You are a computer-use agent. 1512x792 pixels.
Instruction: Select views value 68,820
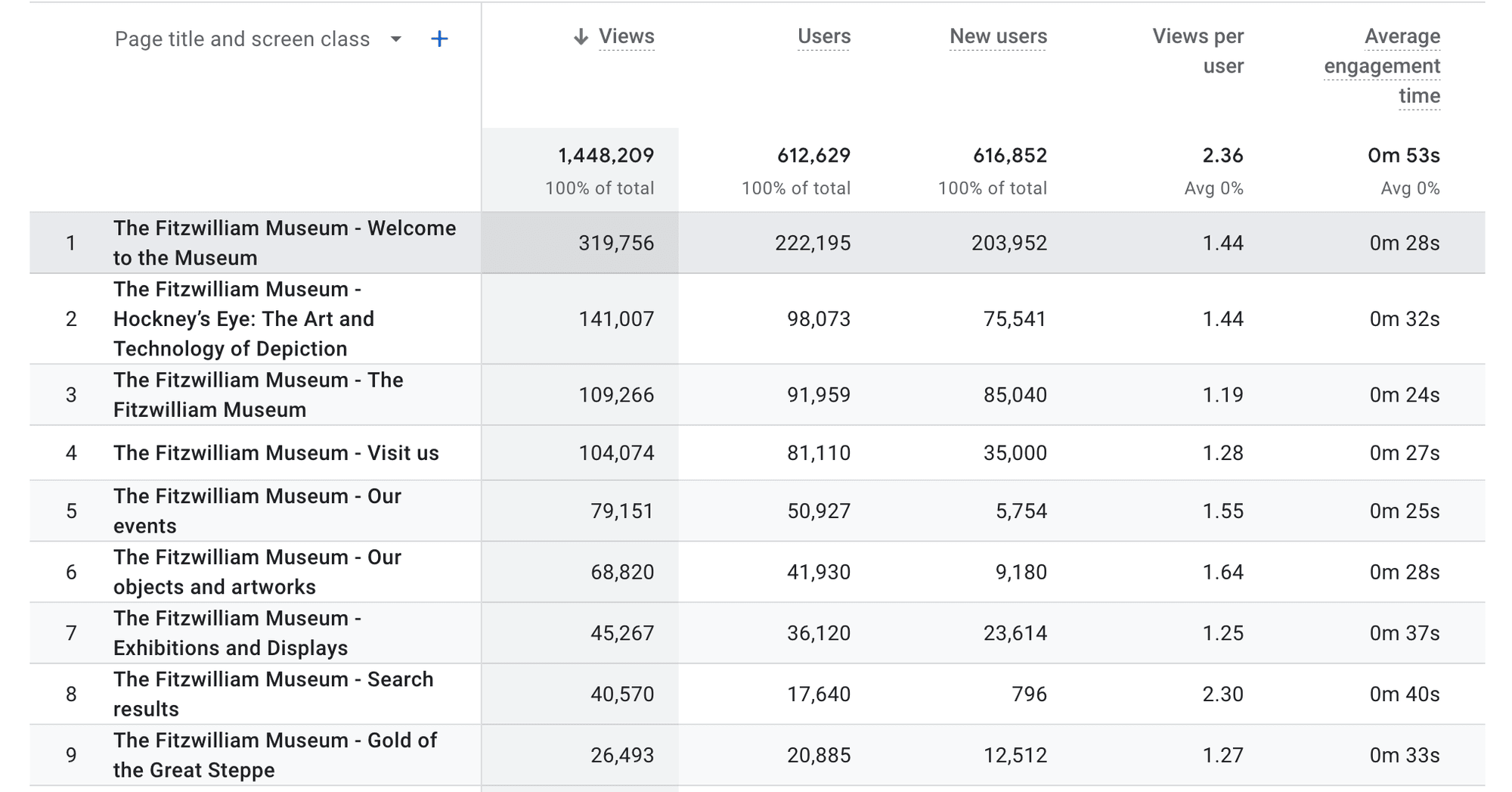point(622,572)
